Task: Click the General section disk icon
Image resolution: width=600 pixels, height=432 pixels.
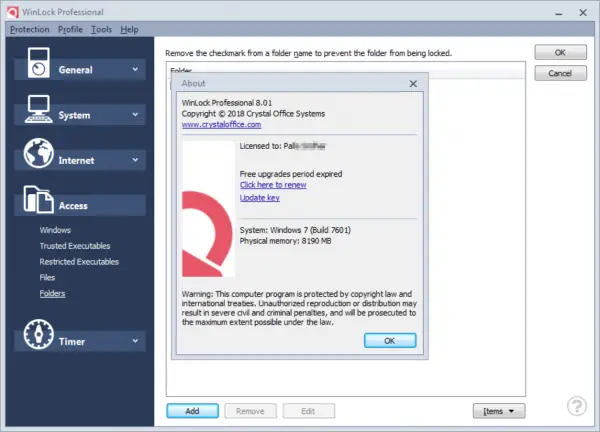Action: click(38, 63)
